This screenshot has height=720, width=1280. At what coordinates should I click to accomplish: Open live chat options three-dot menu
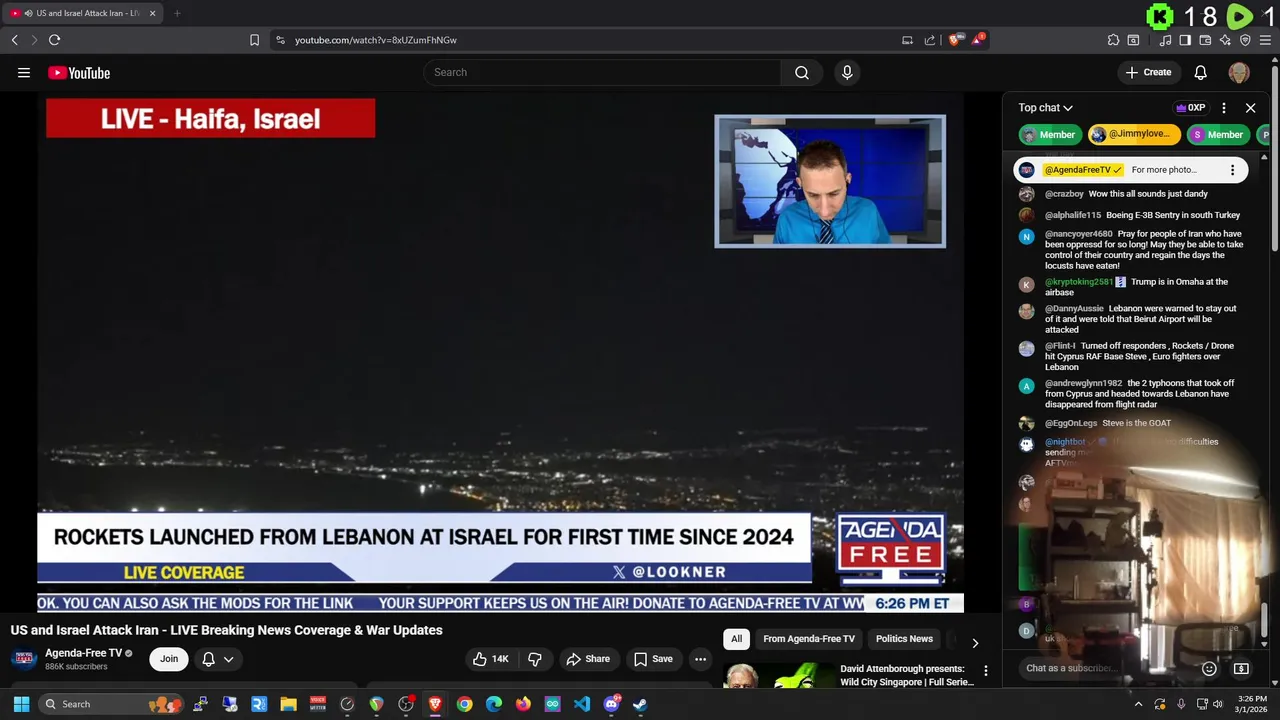coord(1224,108)
